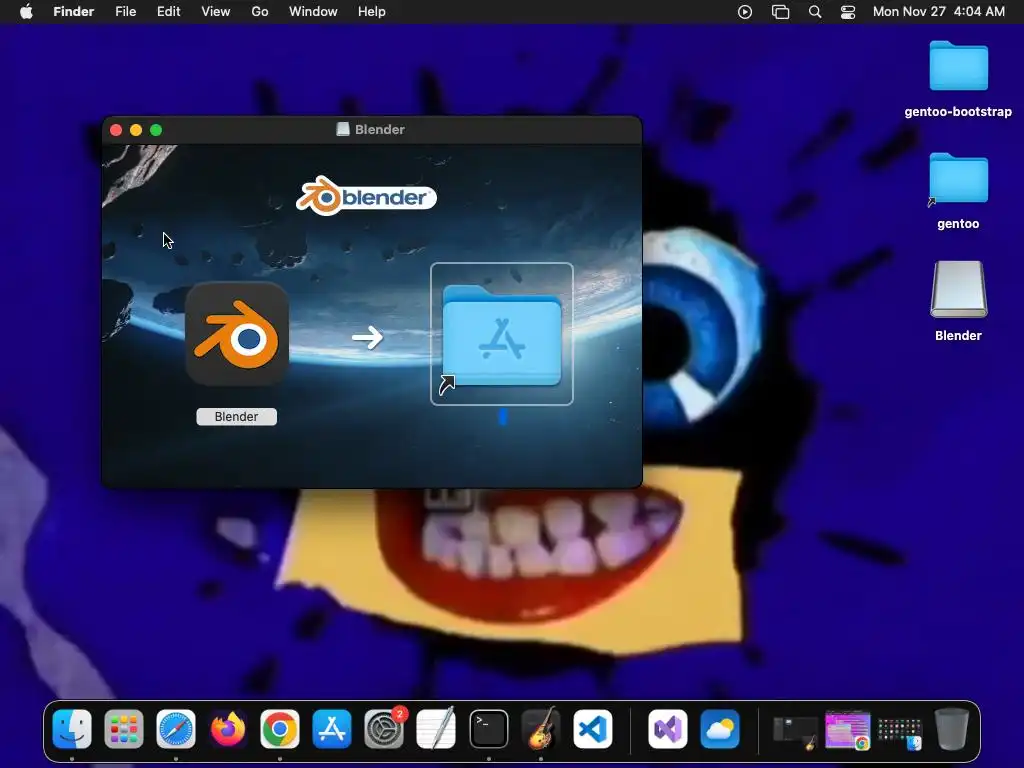The image size is (1024, 768).
Task: Click the Blender name label under app icon
Action: pyautogui.click(x=236, y=417)
